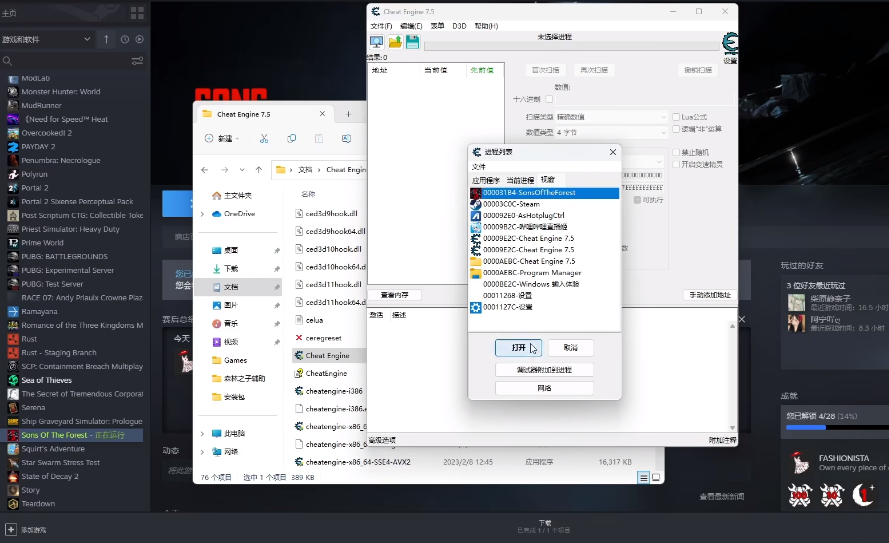Image resolution: width=889 pixels, height=543 pixels.
Task: Click the Paste icon in Explorer toolbar
Action: [319, 138]
